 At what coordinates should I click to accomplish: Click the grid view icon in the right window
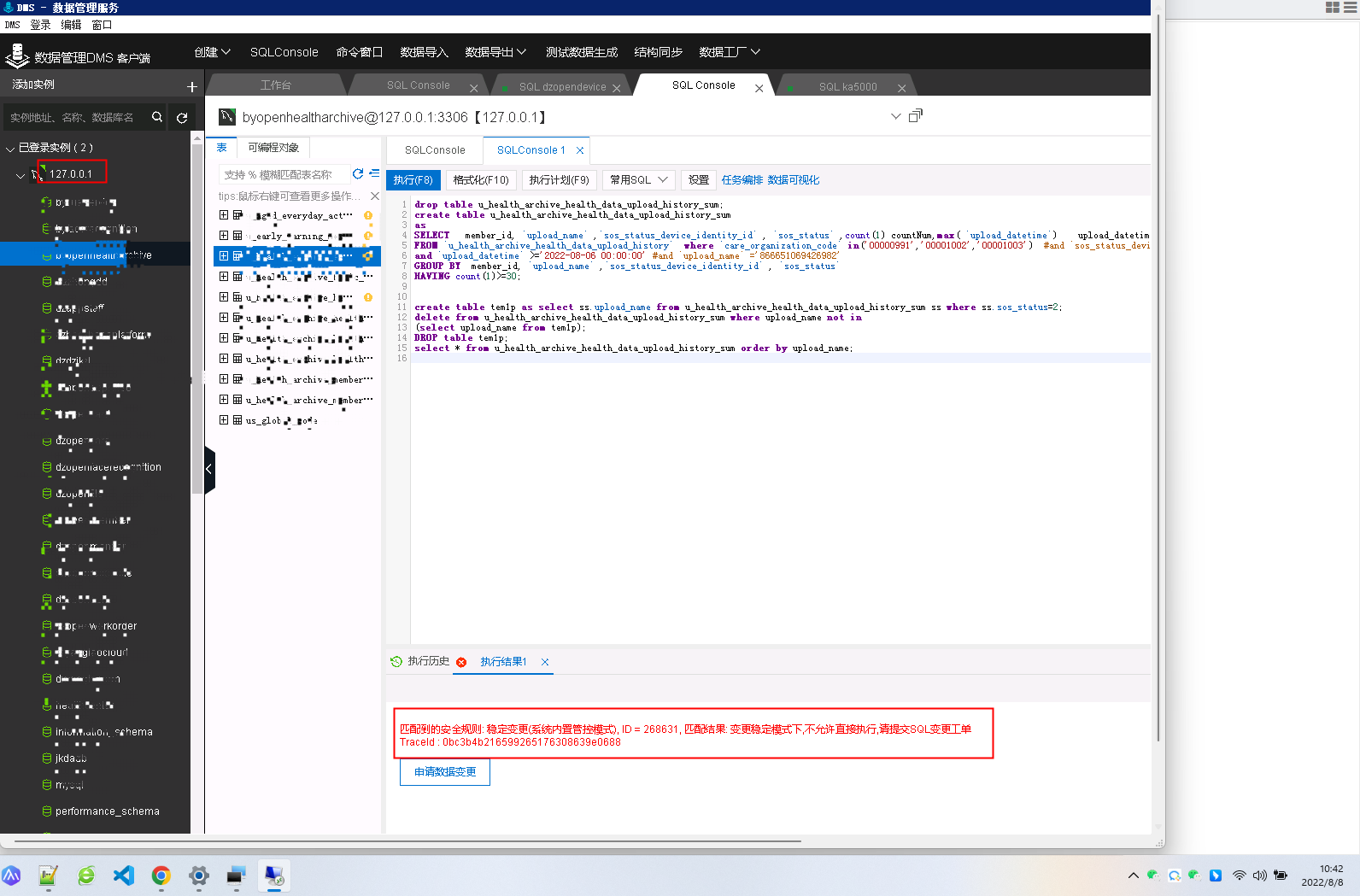pos(1333,7)
